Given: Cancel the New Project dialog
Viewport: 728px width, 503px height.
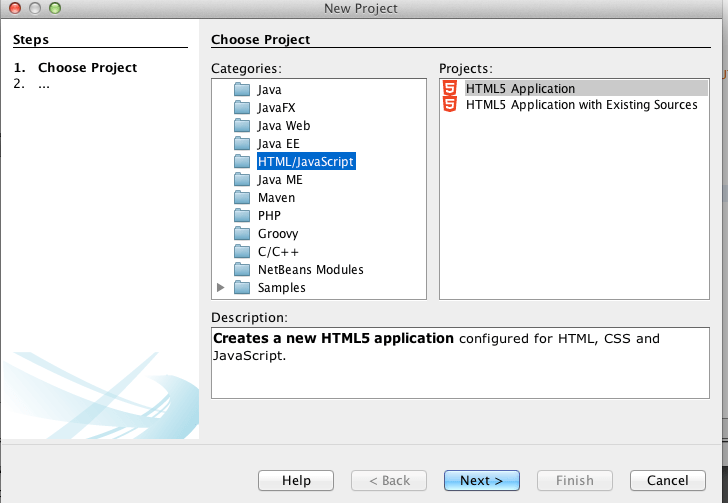Looking at the screenshot, I should pos(668,480).
